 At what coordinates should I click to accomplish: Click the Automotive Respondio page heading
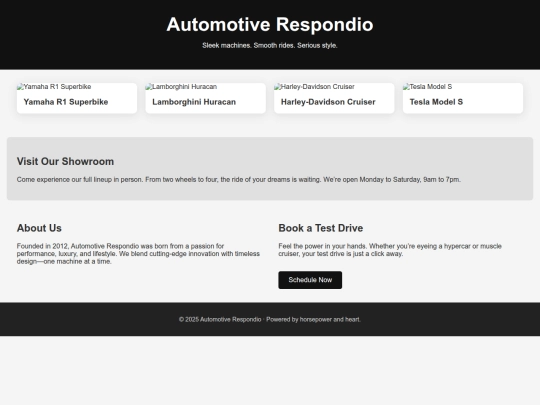pos(270,24)
